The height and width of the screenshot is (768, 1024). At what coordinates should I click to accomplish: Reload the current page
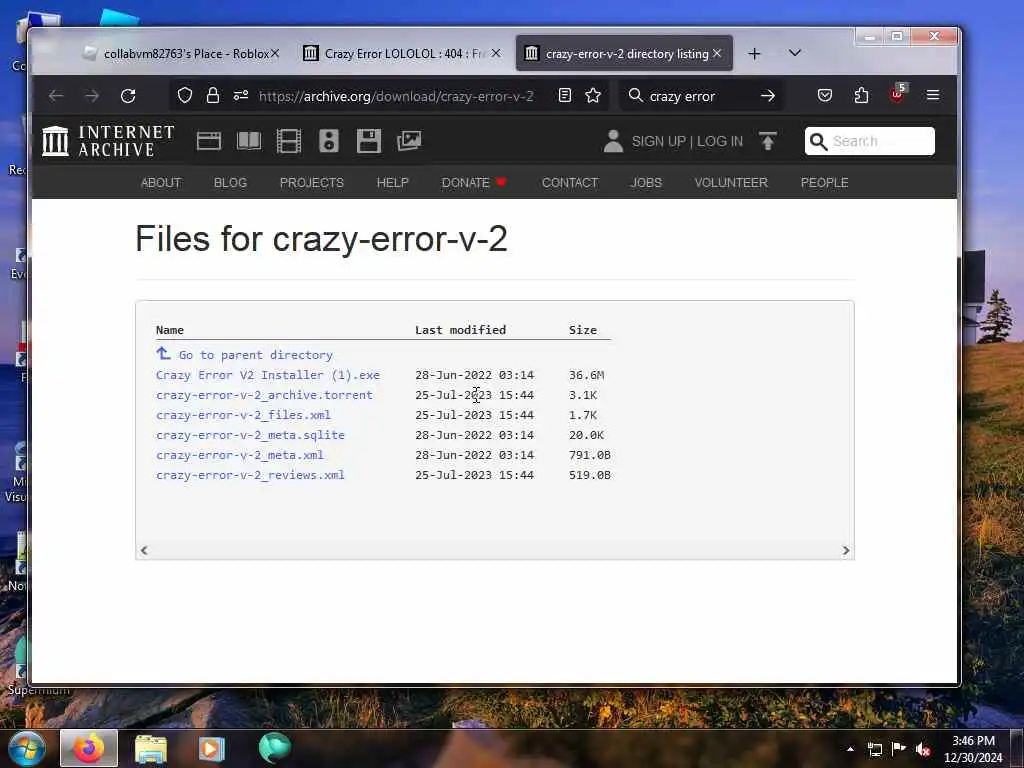point(128,96)
